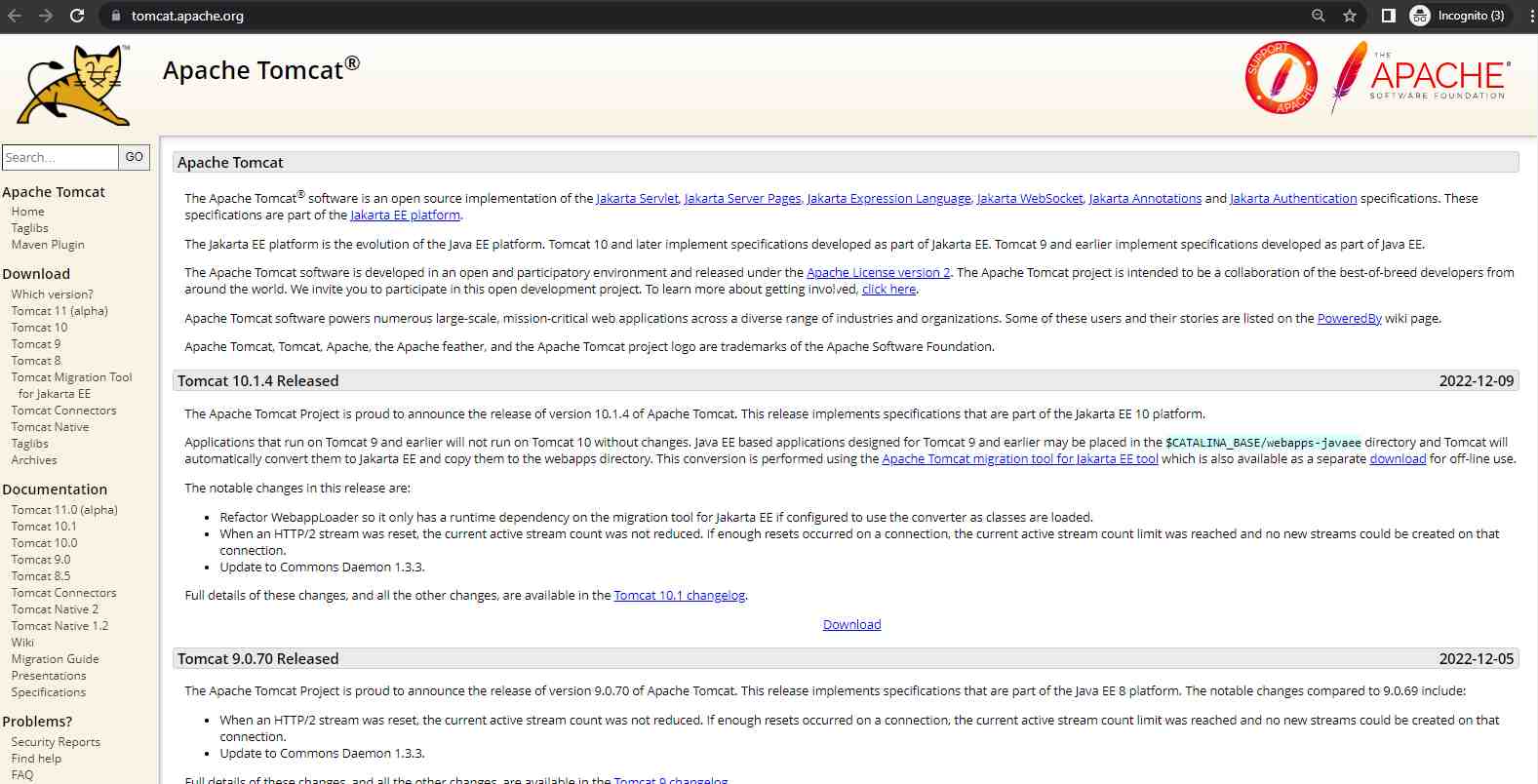Open Tomcat Native 1.2 documentation
Image resolution: width=1538 pixels, height=784 pixels.
click(x=59, y=626)
